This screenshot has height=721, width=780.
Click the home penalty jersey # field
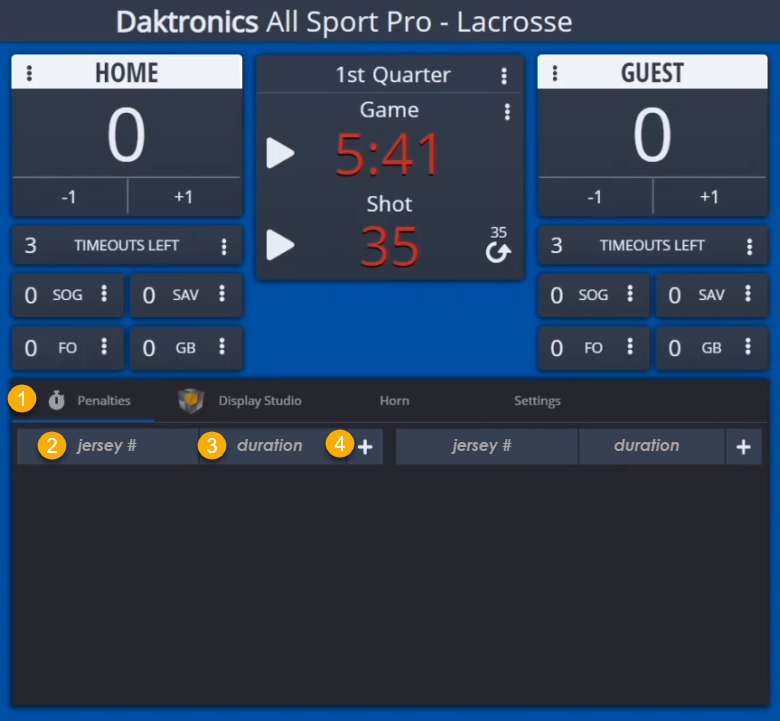pyautogui.click(x=107, y=446)
